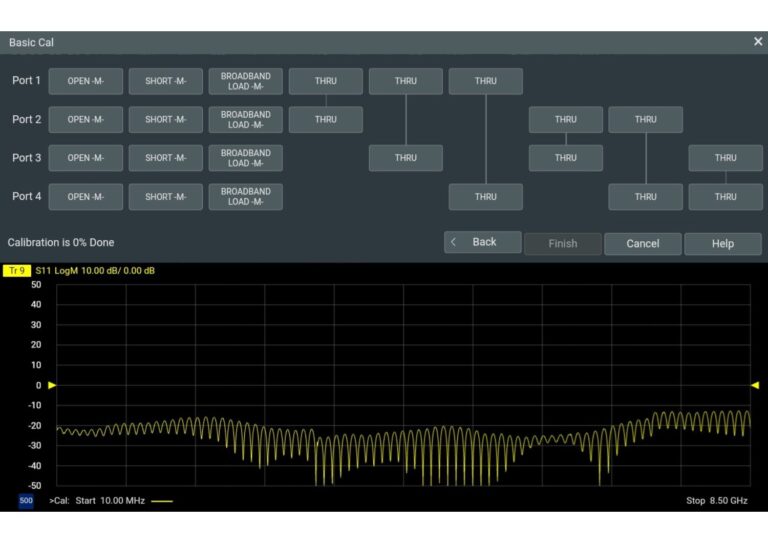Measure Port 3 OPEN -M- standard
Image resolution: width=768 pixels, height=543 pixels.
pyautogui.click(x=86, y=158)
